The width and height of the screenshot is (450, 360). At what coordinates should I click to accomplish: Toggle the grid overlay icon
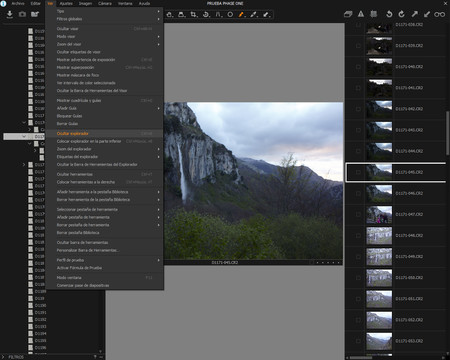[374, 14]
